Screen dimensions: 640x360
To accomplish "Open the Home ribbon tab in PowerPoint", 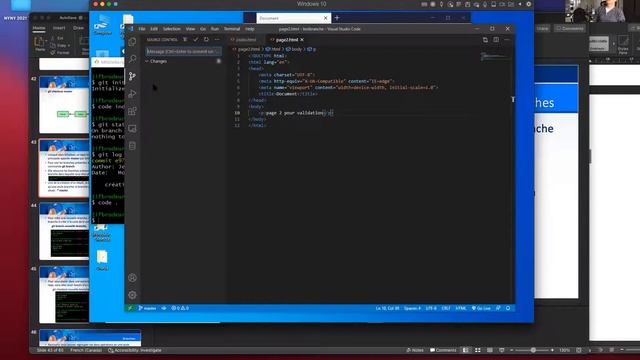I will pos(39,28).
